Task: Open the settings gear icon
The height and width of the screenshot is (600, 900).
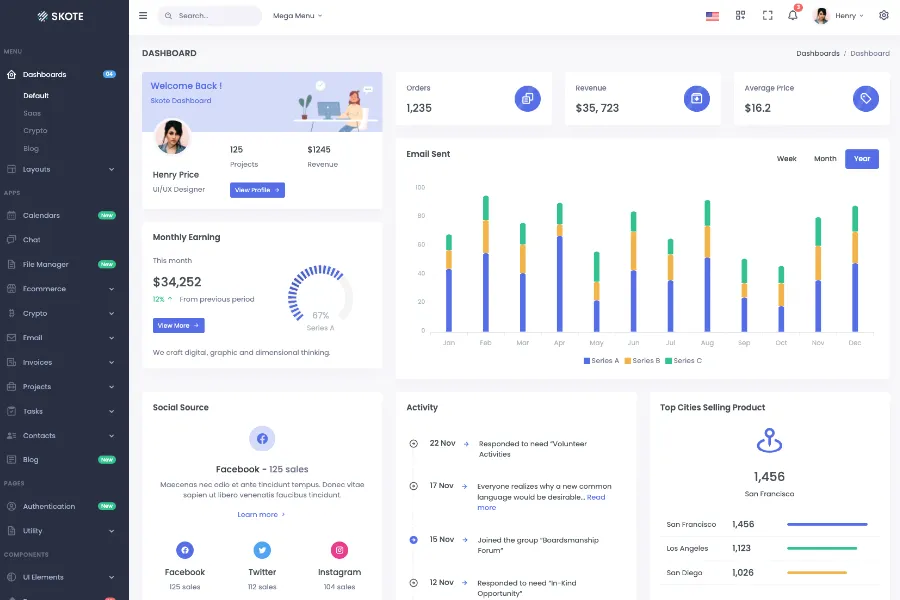Action: 883,16
